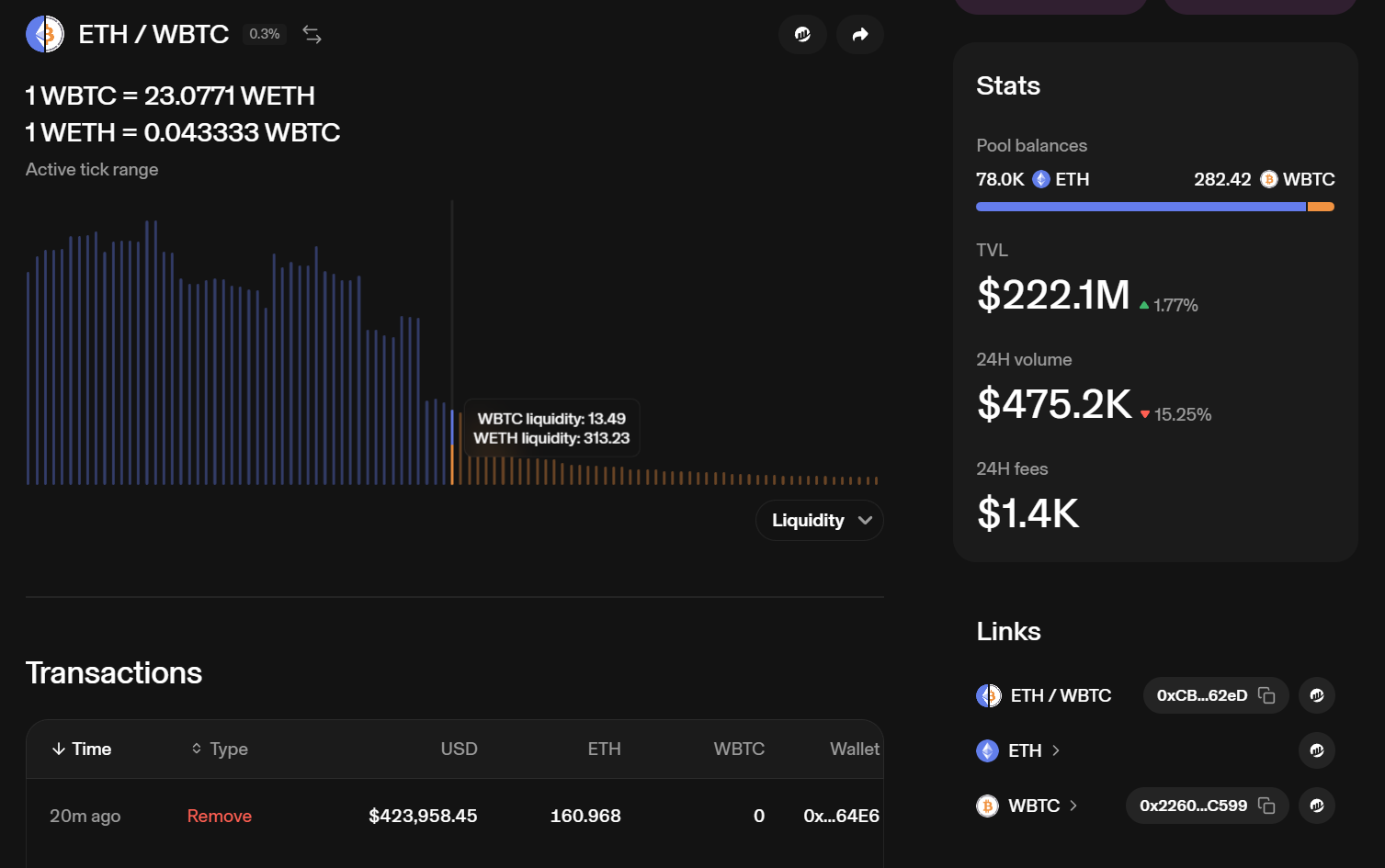Click the orange WBTC portion of balance bar

(x=1321, y=207)
